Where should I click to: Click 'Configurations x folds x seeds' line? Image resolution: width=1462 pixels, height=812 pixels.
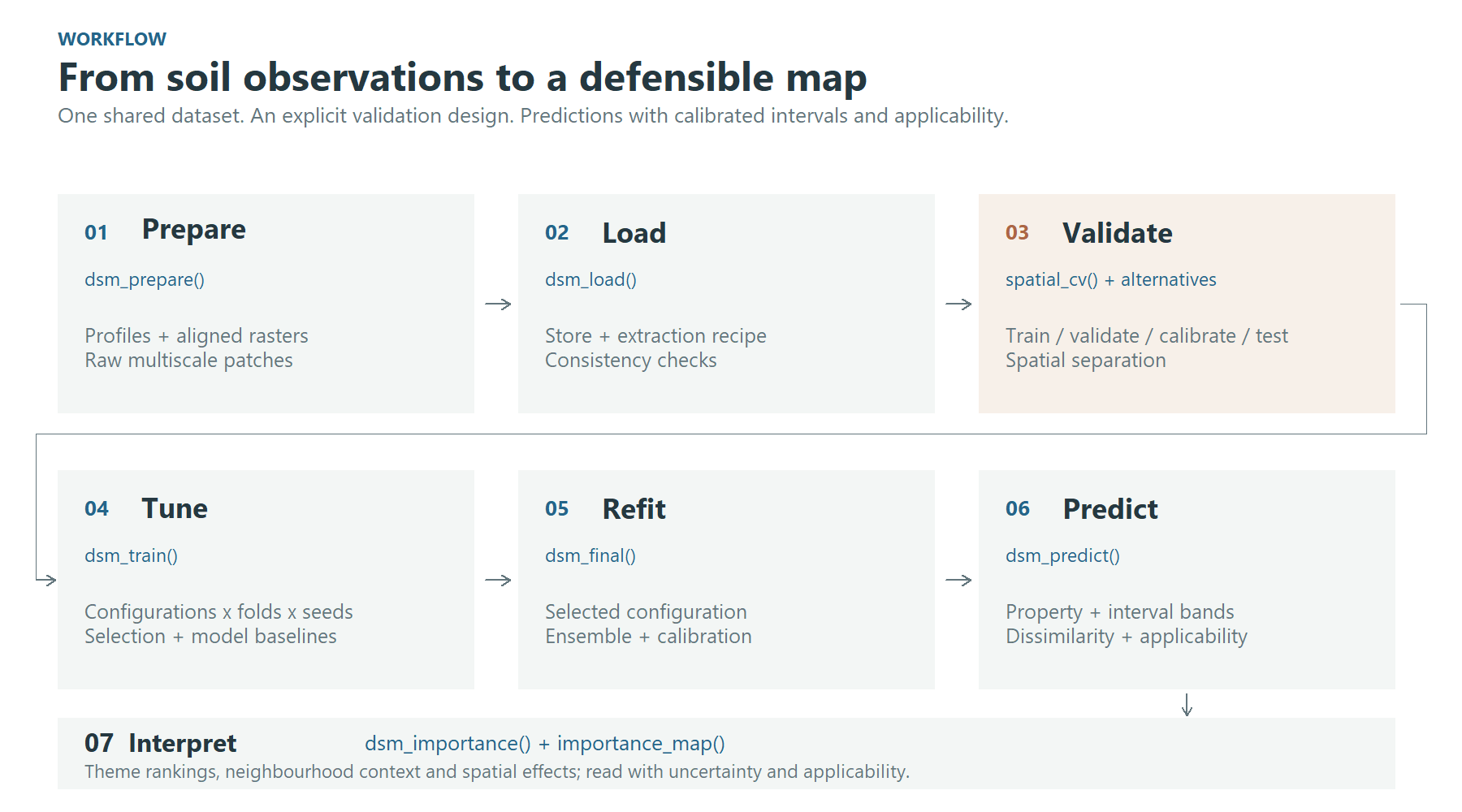pyautogui.click(x=218, y=611)
